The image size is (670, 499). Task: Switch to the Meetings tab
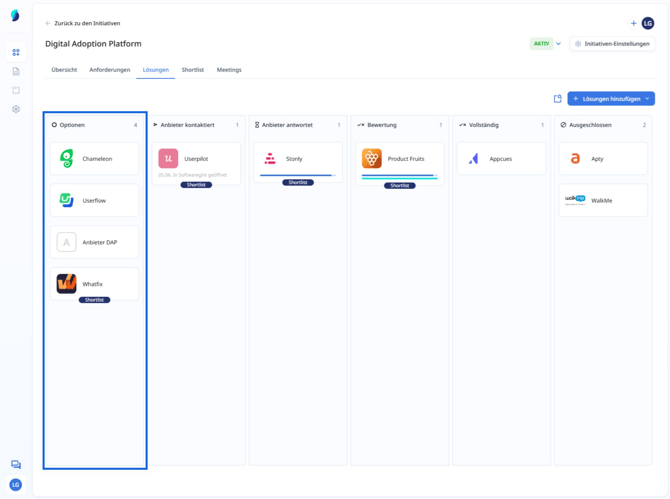click(x=229, y=70)
